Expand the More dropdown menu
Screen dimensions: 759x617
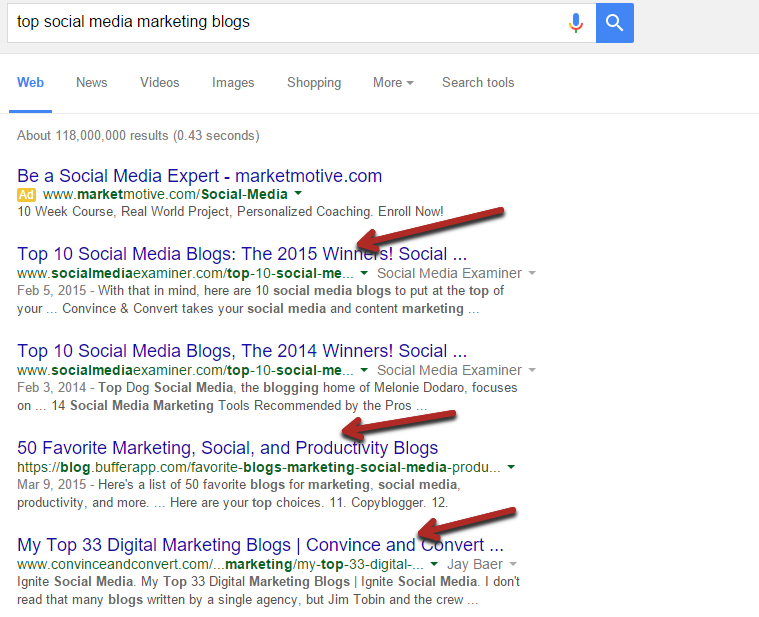[x=393, y=82]
